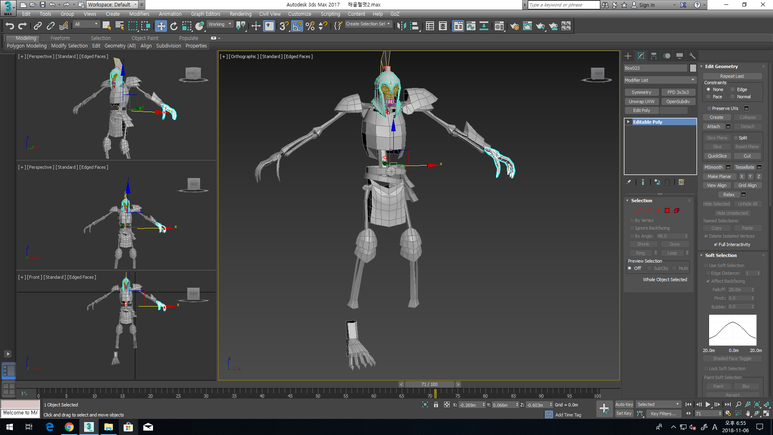Click the object color swatch beside Box023
The image size is (773, 435).
tap(692, 68)
